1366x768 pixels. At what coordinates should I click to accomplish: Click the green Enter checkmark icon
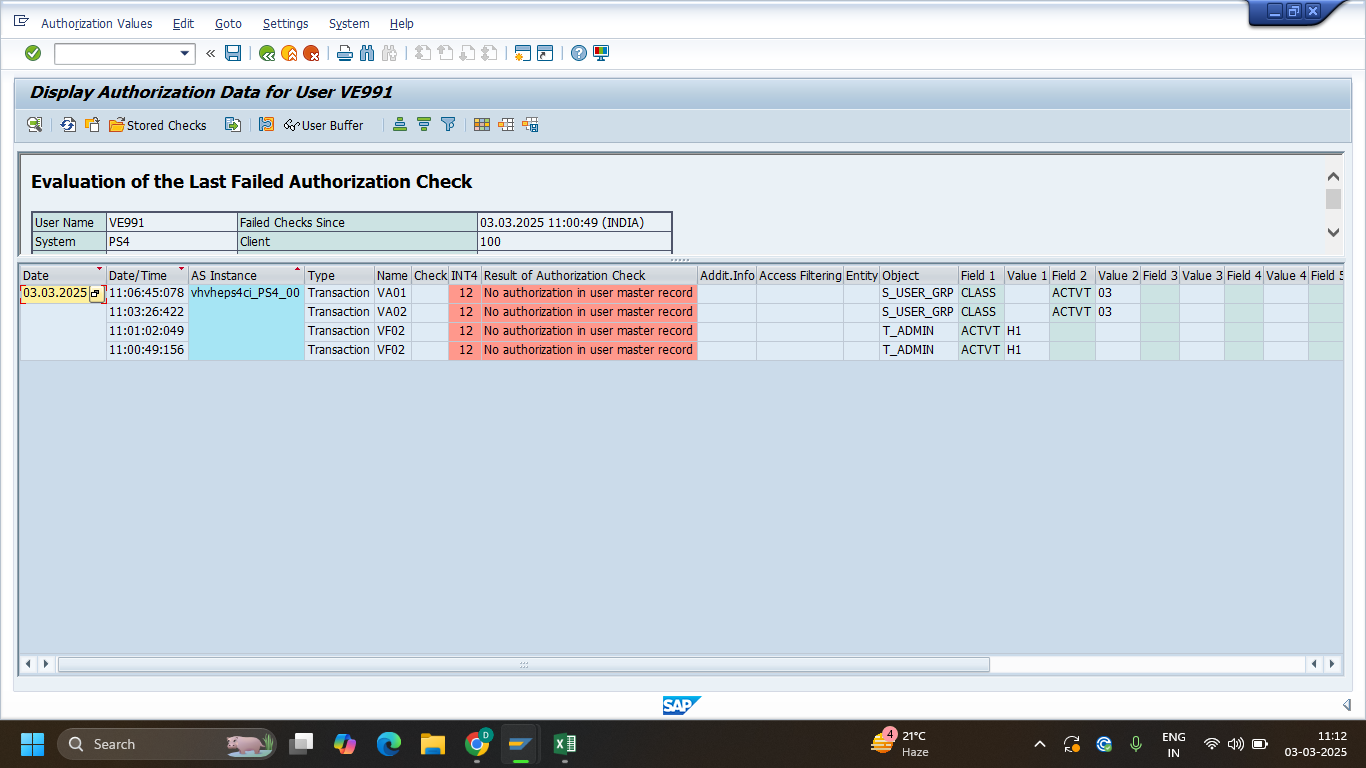pyautogui.click(x=33, y=53)
